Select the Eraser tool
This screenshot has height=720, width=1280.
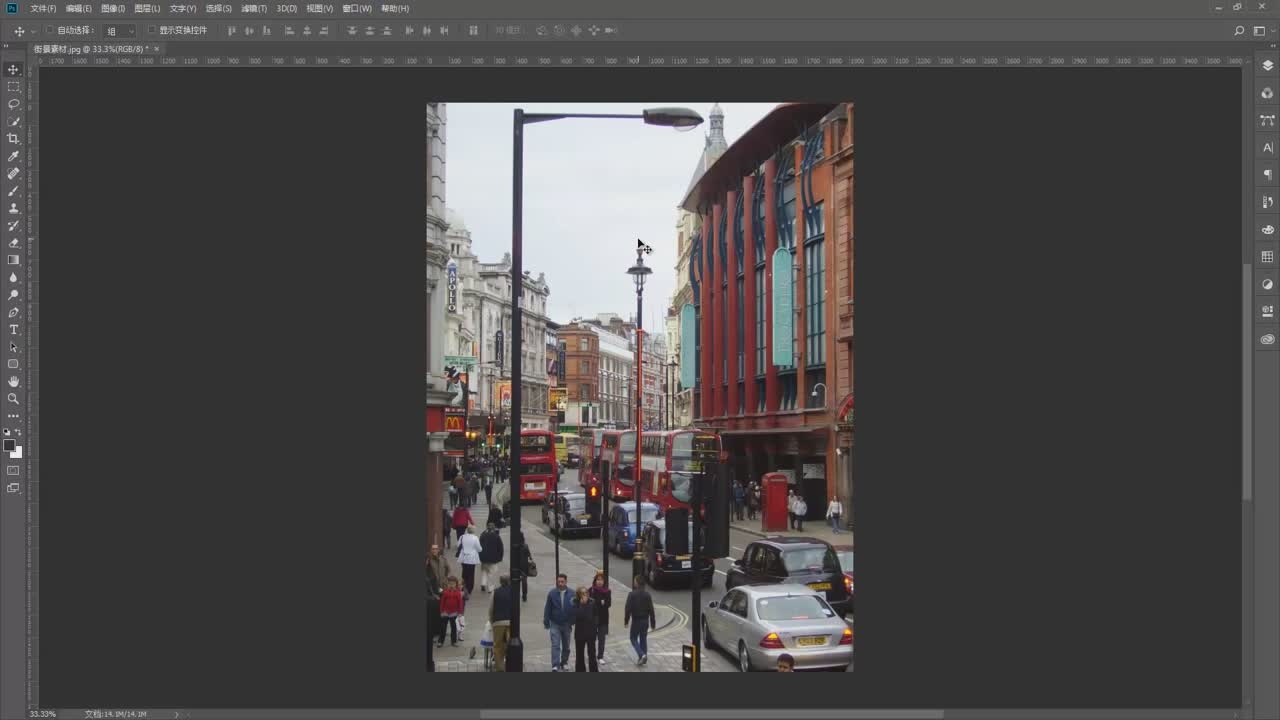tap(13, 243)
